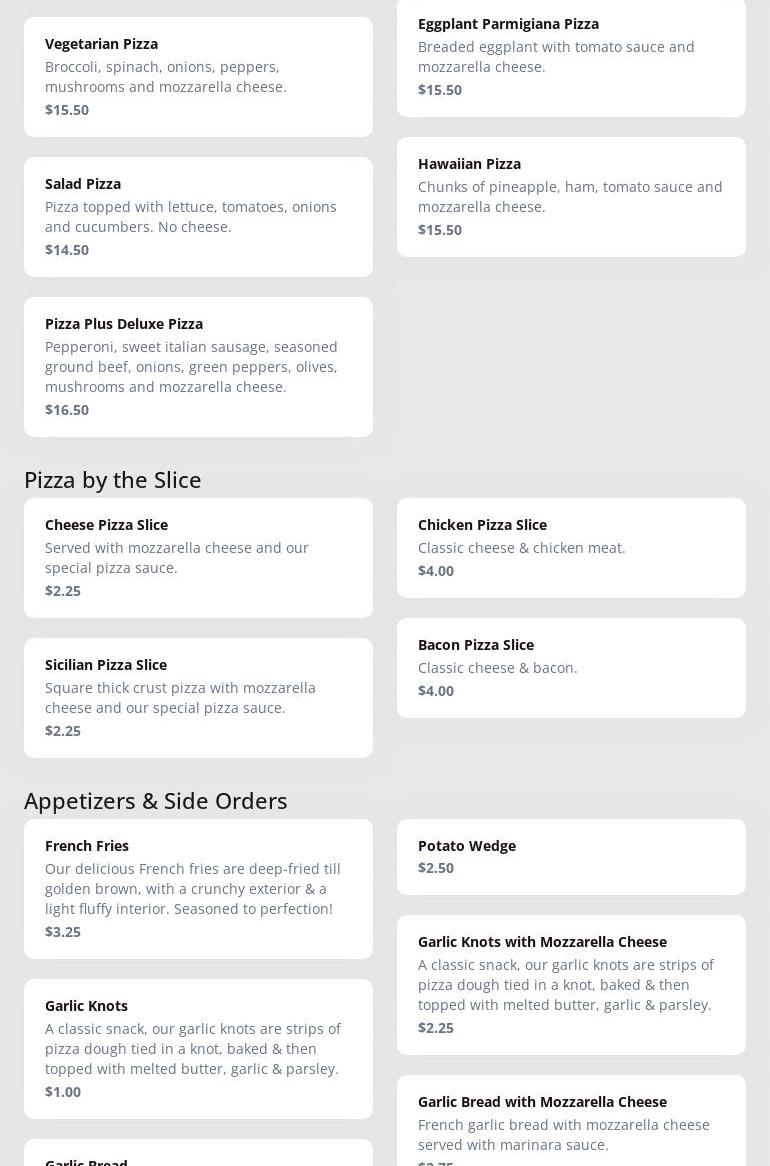This screenshot has width=770, height=1166.
Task: Select the Vegetarian Pizza menu item
Action: pyautogui.click(x=198, y=76)
